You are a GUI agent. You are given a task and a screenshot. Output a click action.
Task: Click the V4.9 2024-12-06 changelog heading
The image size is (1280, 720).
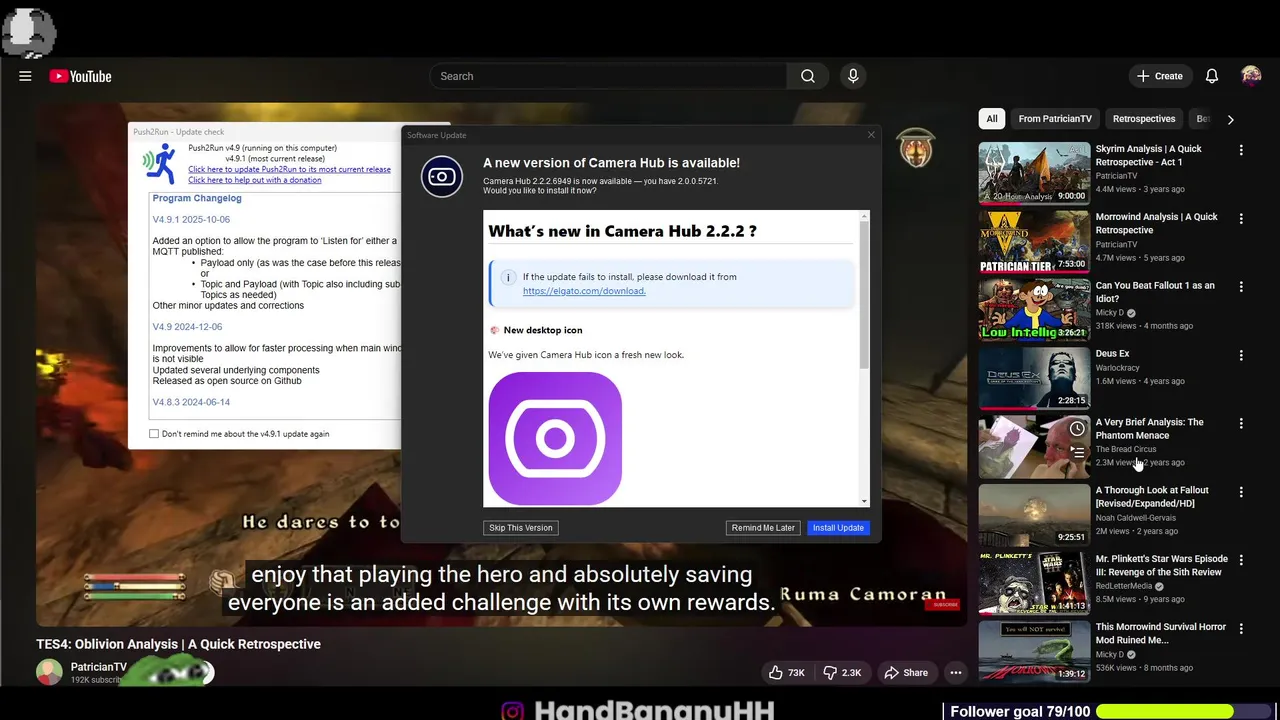pyautogui.click(x=187, y=327)
